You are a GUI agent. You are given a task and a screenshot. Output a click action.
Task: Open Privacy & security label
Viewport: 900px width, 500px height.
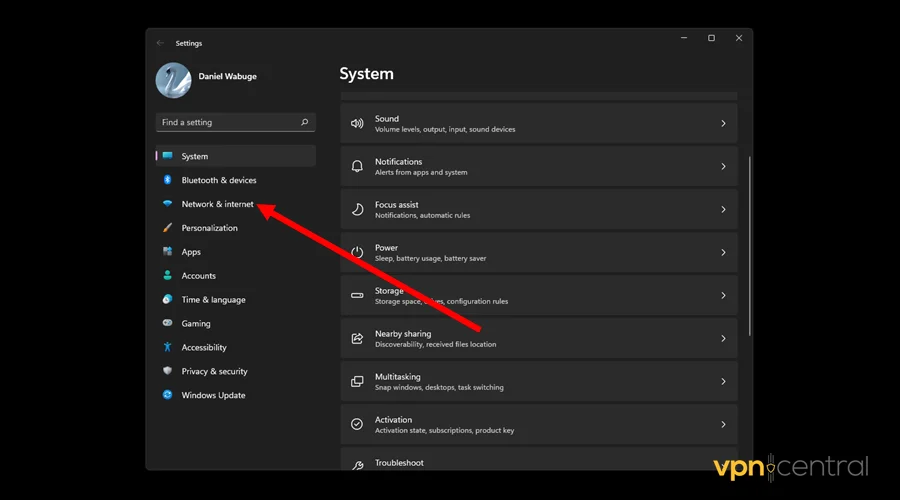pyautogui.click(x=215, y=371)
